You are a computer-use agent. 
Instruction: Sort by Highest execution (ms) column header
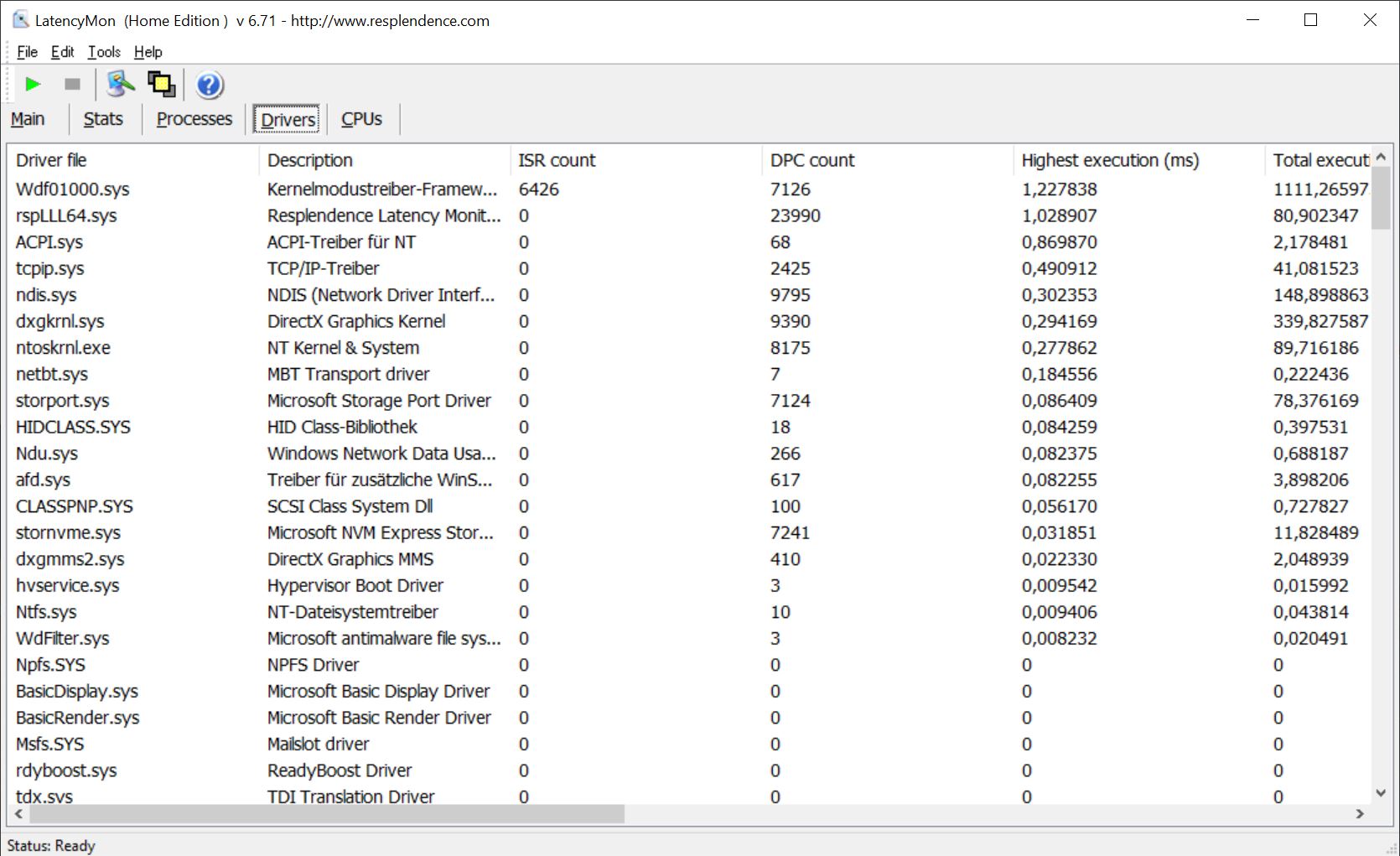(1109, 160)
